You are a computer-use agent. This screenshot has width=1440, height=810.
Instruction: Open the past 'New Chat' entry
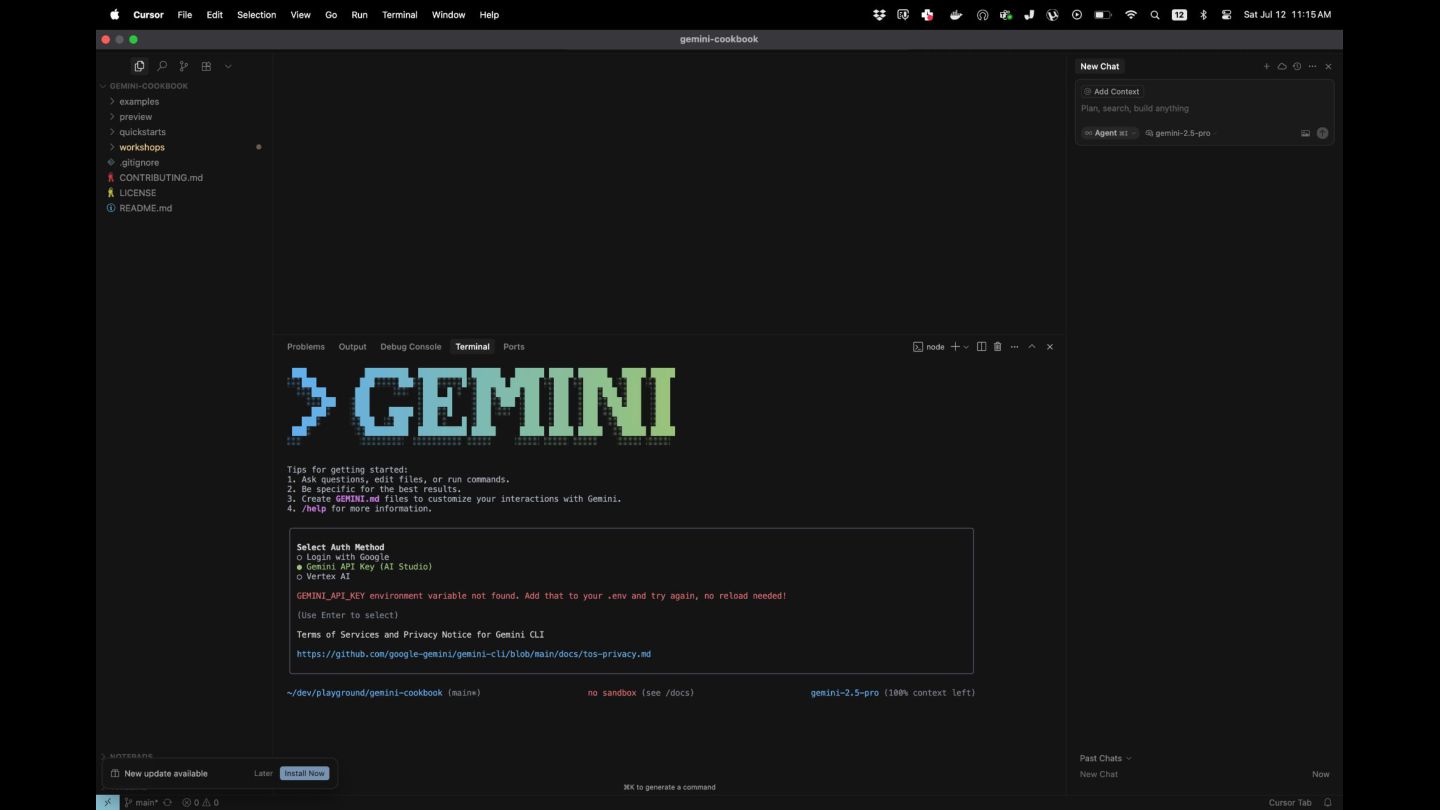click(1099, 774)
